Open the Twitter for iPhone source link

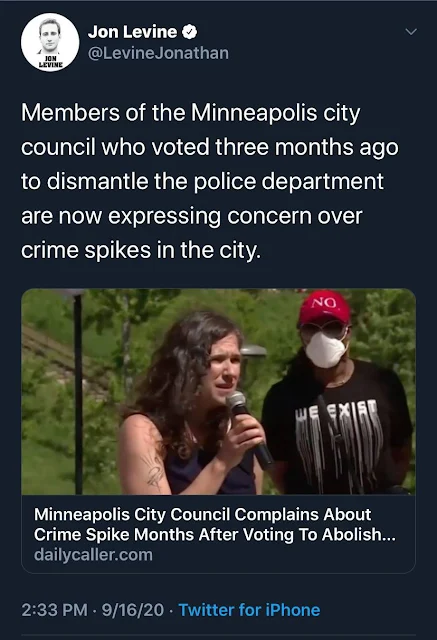pyautogui.click(x=249, y=610)
